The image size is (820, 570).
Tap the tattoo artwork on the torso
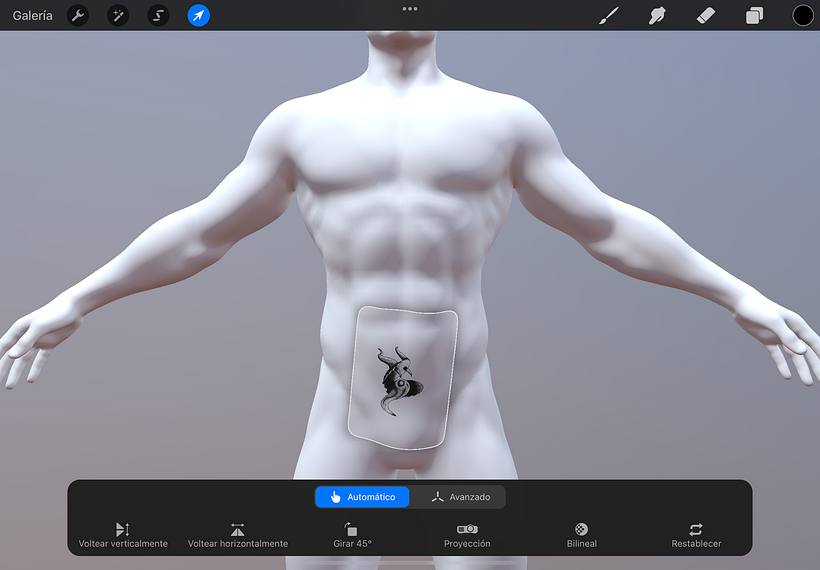[x=400, y=381]
